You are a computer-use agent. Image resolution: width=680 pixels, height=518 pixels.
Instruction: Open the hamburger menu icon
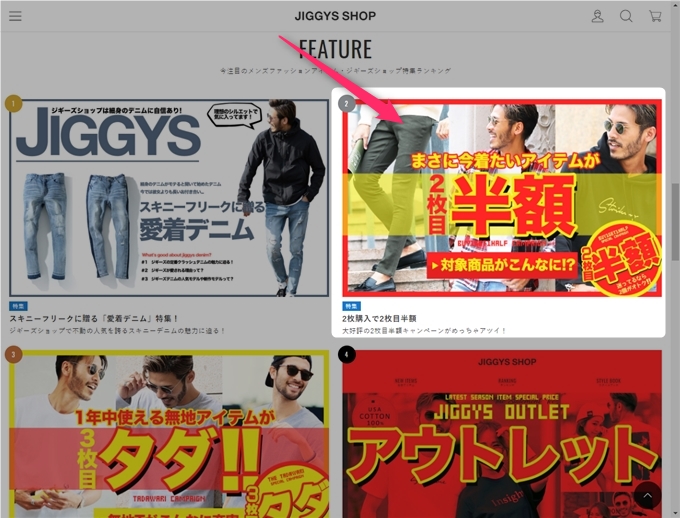15,16
